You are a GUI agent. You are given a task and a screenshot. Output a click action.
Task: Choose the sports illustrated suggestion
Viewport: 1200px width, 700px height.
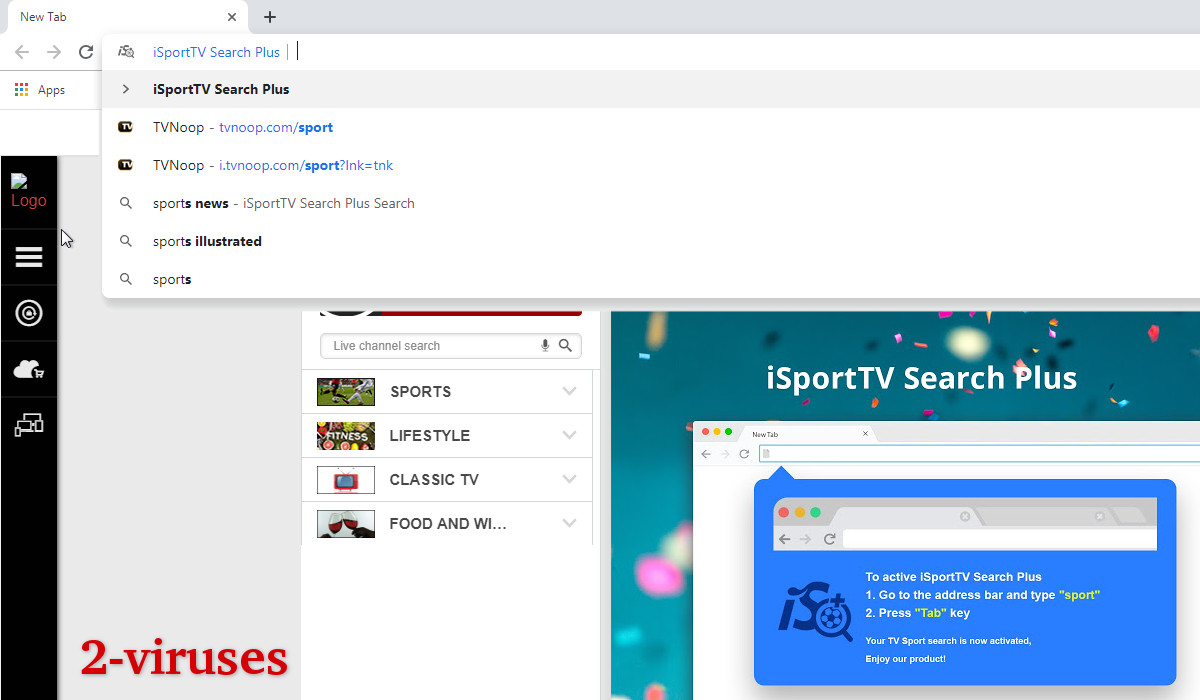[x=651, y=241]
